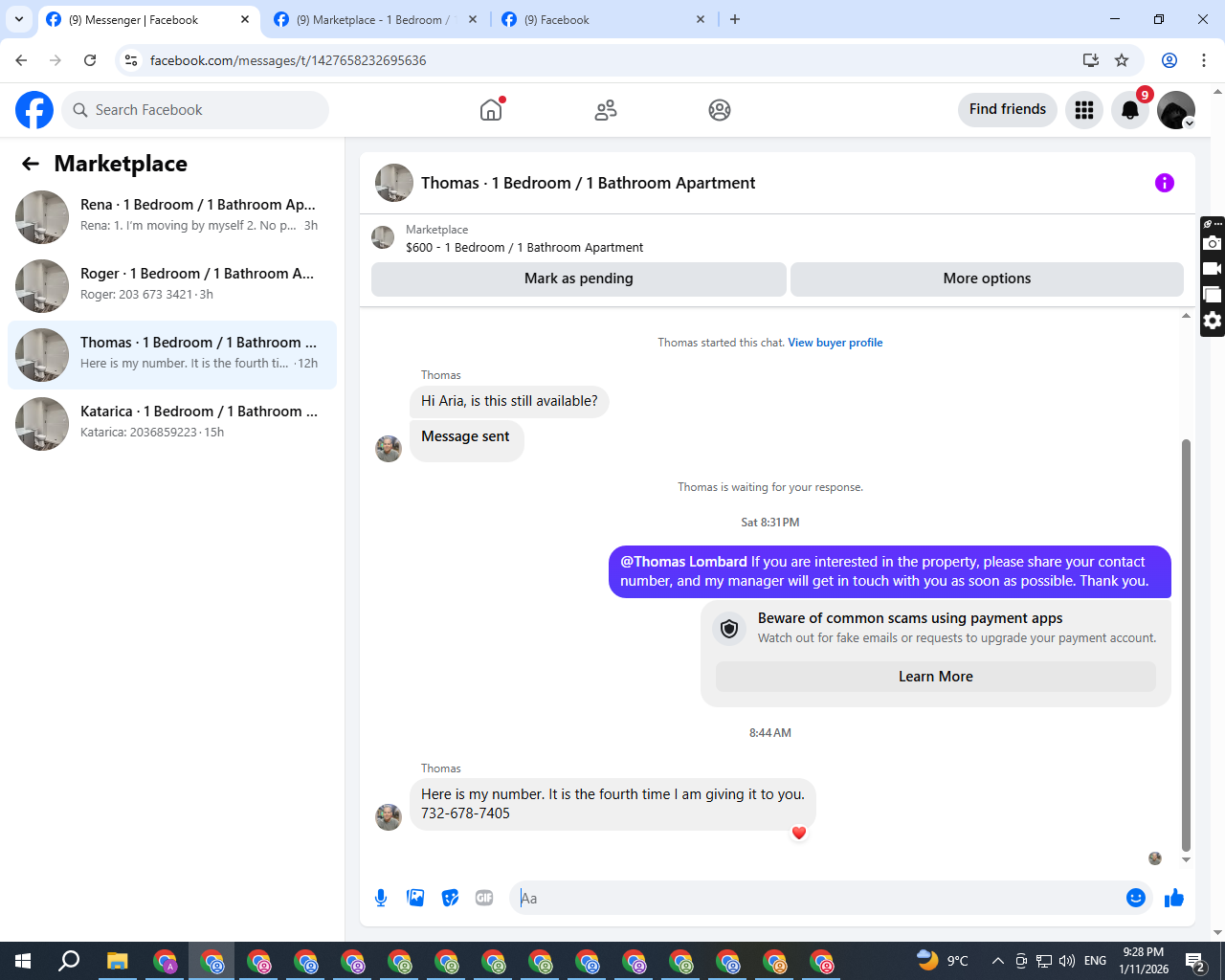Screen dimensions: 1225x980
Task: Click the message text '732-678-7405'
Action: point(465,813)
